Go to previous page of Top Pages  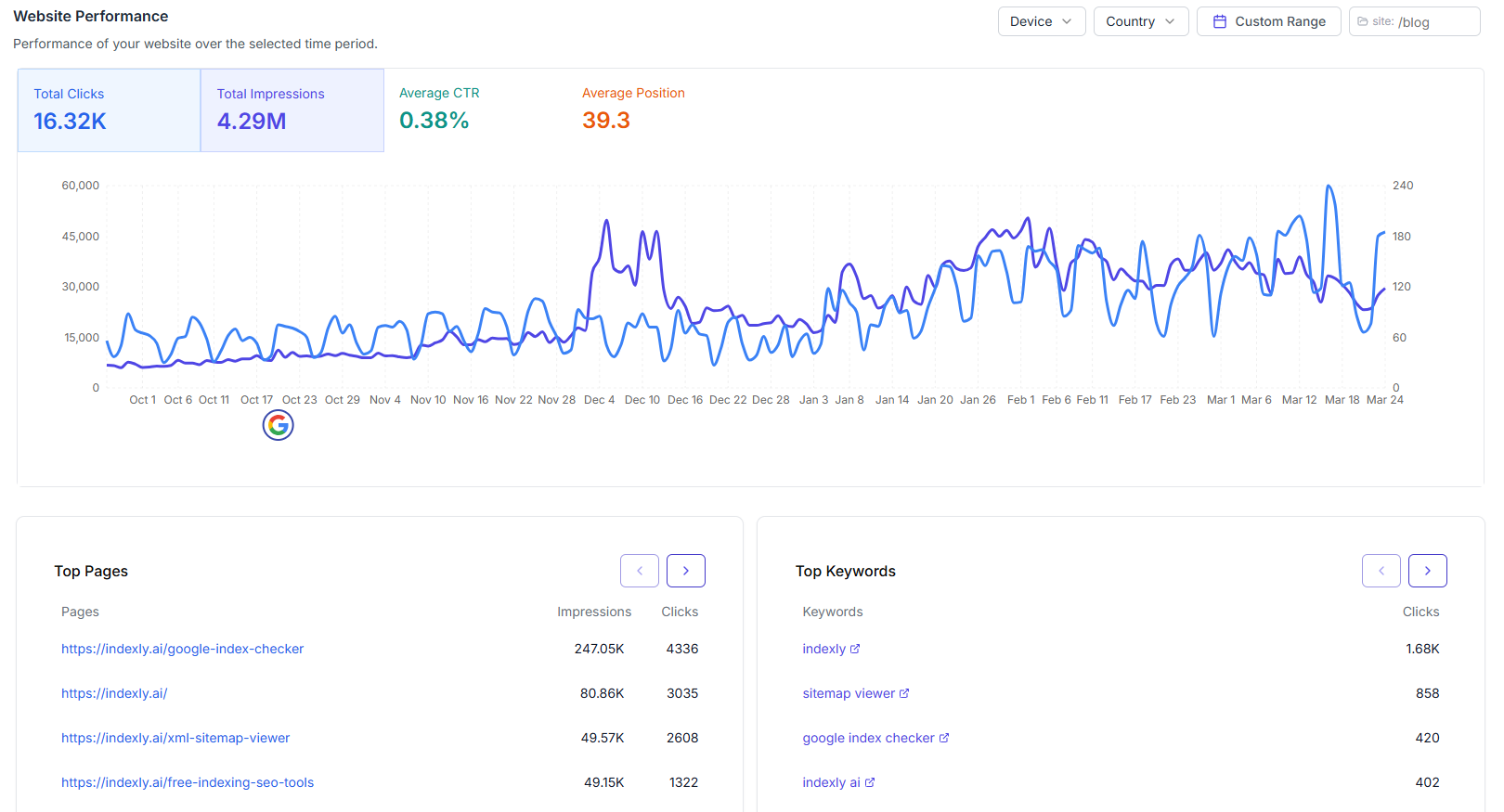pyautogui.click(x=640, y=571)
